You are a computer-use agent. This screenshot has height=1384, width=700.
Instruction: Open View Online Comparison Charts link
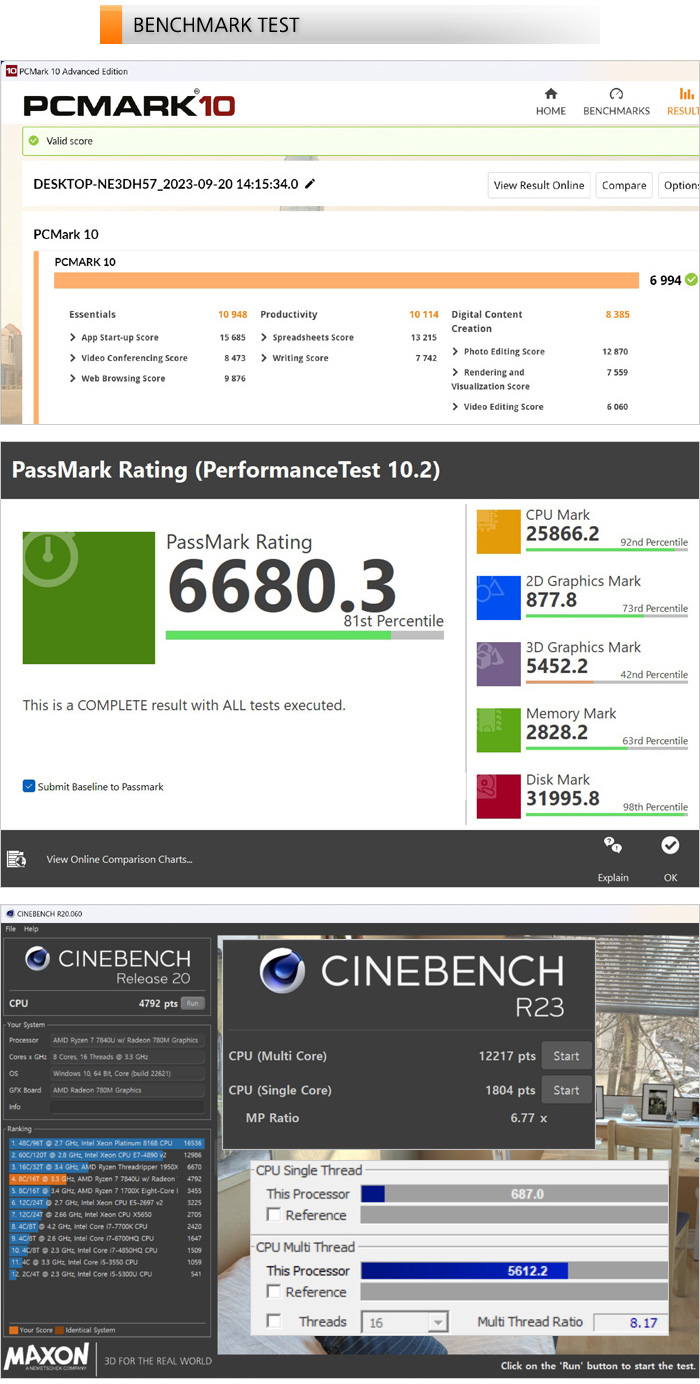coord(119,859)
